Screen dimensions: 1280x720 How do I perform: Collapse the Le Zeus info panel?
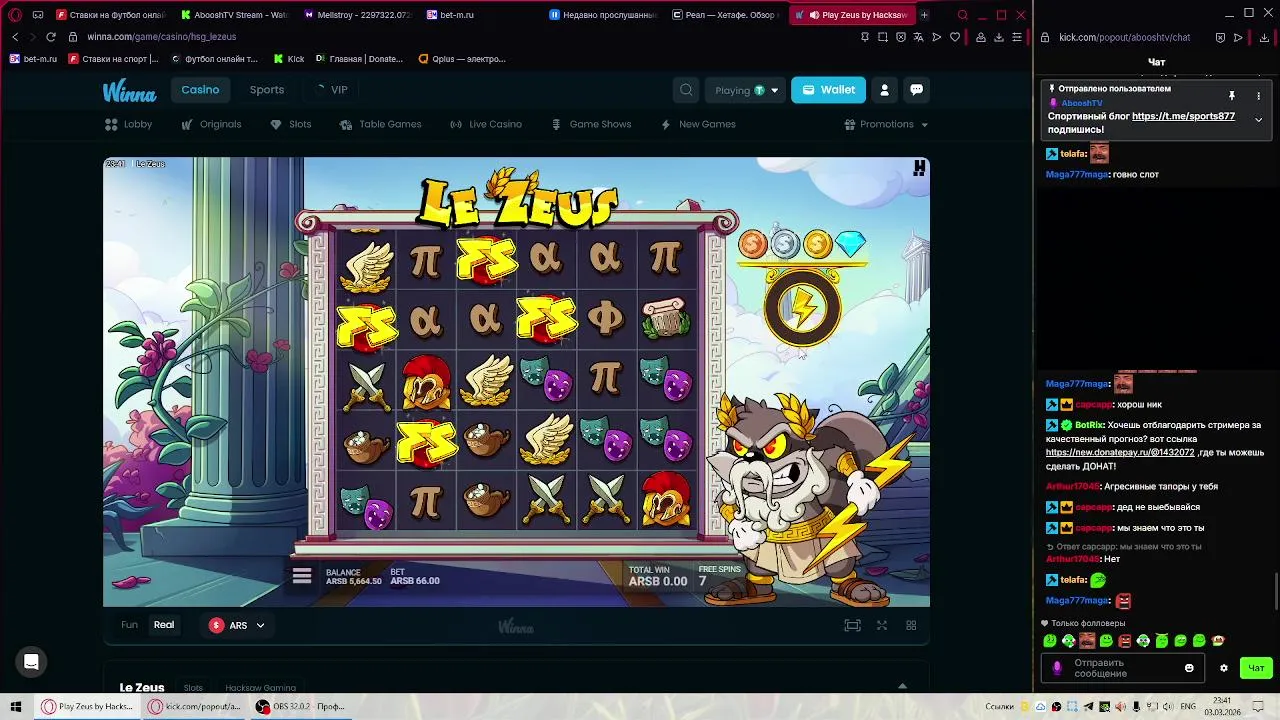pos(902,686)
